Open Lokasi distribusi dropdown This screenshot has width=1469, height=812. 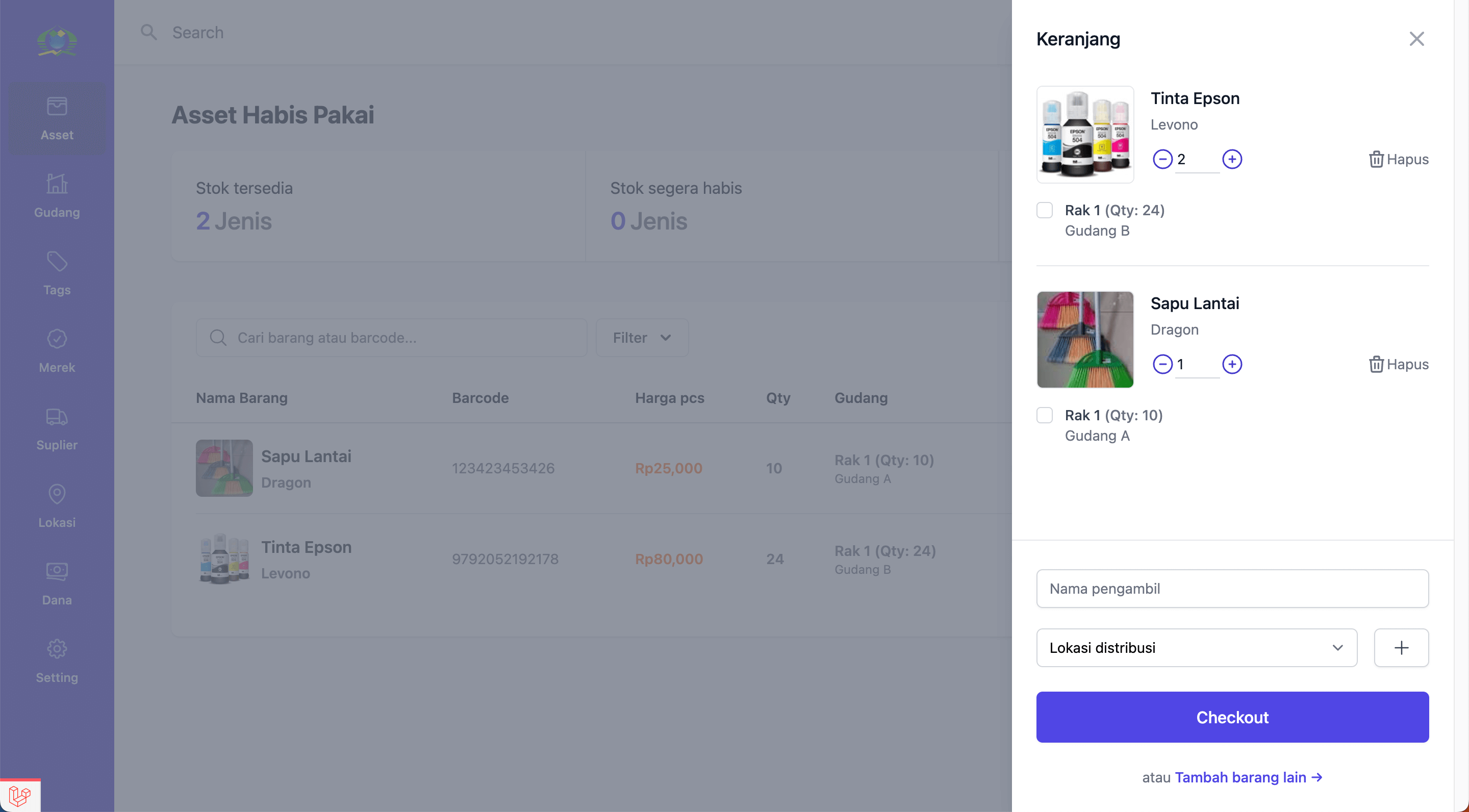1197,647
